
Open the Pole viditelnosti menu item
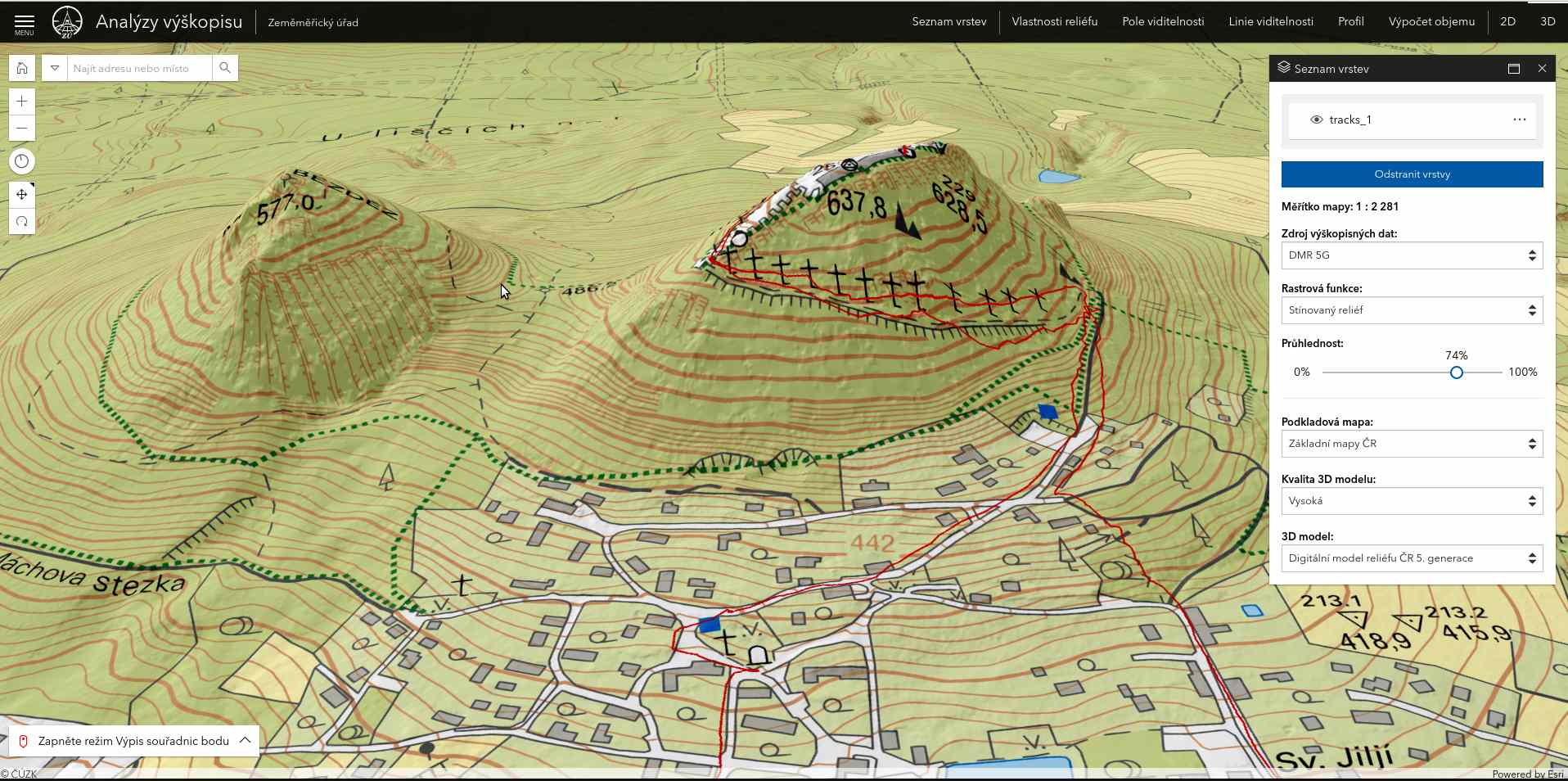click(1163, 22)
